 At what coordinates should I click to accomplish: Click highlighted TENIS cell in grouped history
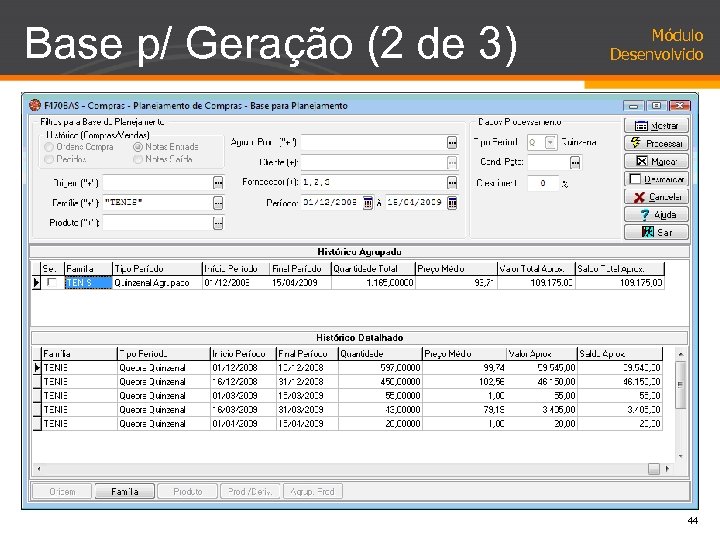(88, 282)
